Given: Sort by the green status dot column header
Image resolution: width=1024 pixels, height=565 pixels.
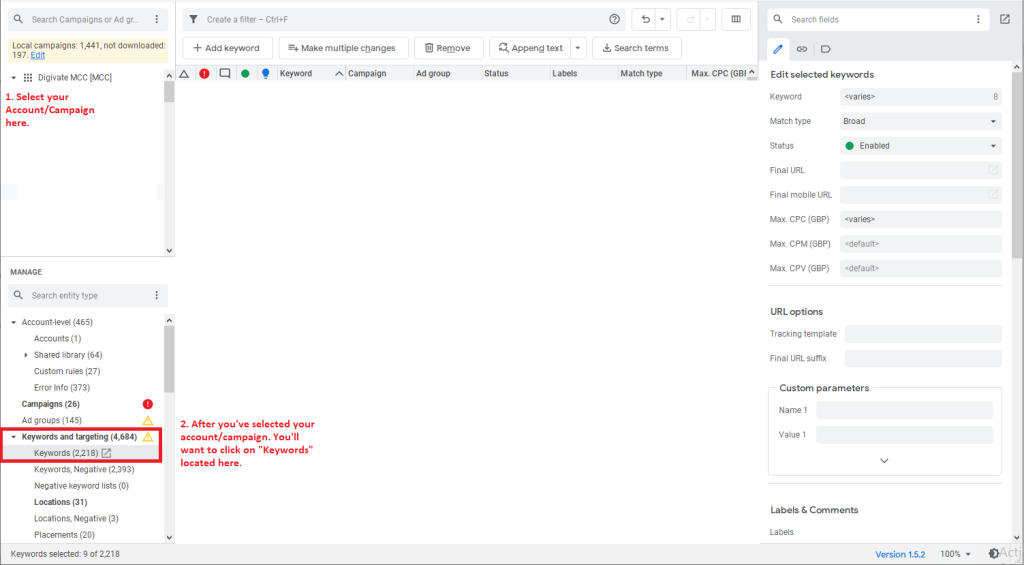Looking at the screenshot, I should click(245, 74).
